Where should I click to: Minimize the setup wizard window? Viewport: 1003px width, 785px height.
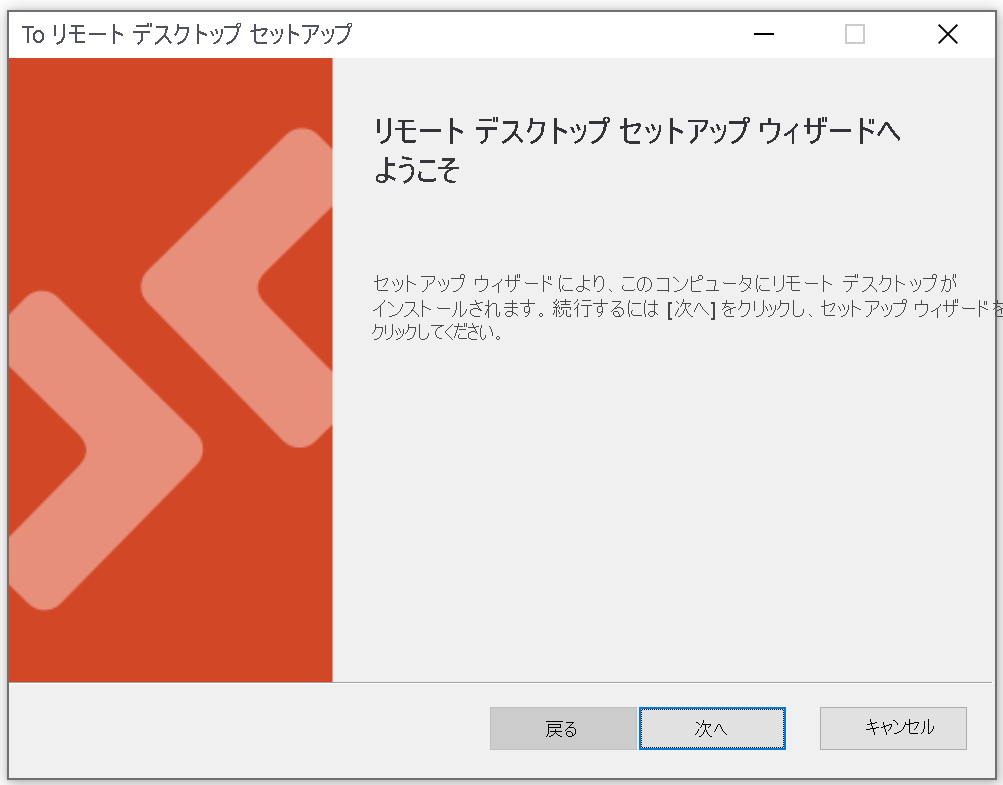(764, 34)
